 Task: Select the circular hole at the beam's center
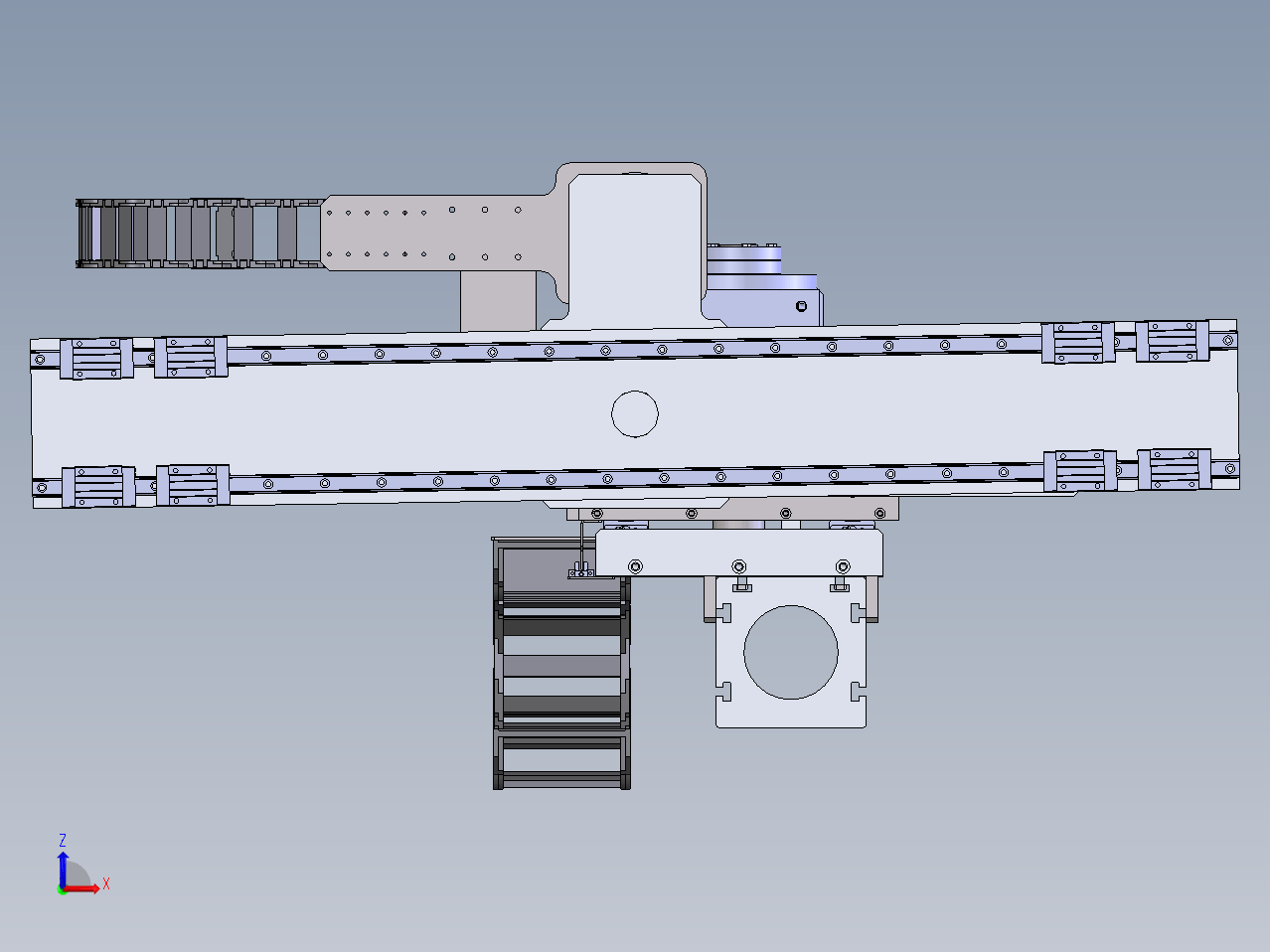[634, 413]
